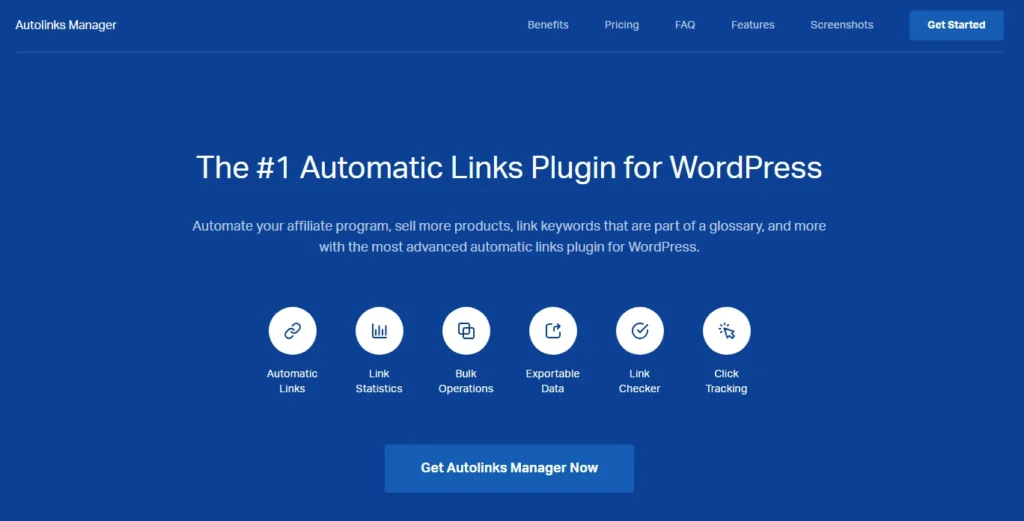Image resolution: width=1024 pixels, height=521 pixels.
Task: Click the 'Click Tracking' label text
Action: (x=726, y=381)
